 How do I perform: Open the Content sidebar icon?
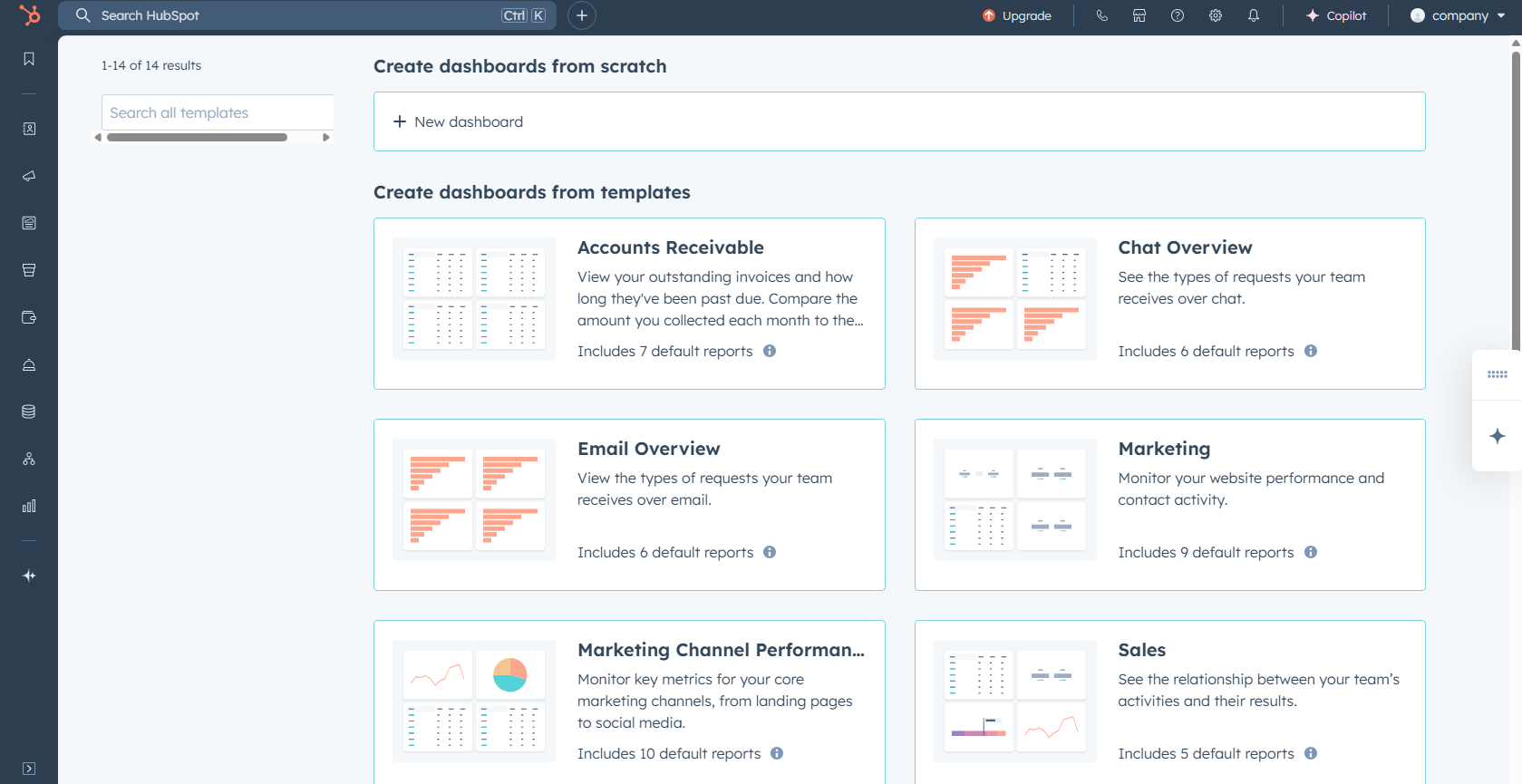tap(29, 223)
